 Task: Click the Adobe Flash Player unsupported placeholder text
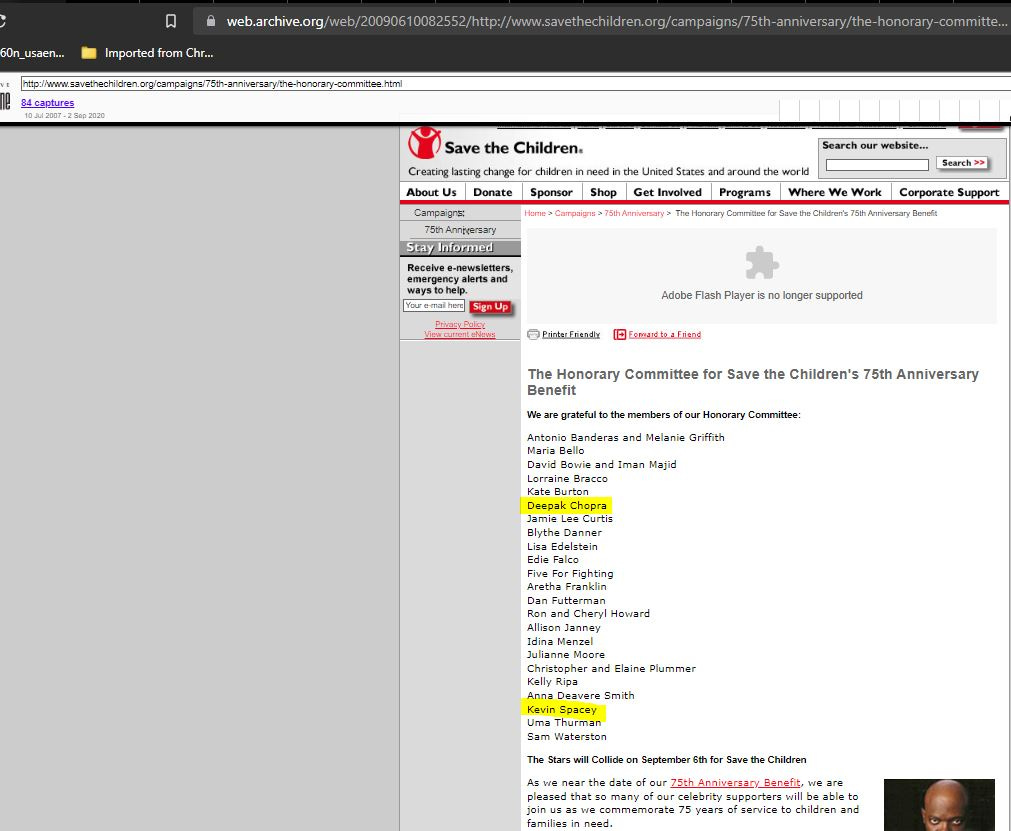coord(761,295)
